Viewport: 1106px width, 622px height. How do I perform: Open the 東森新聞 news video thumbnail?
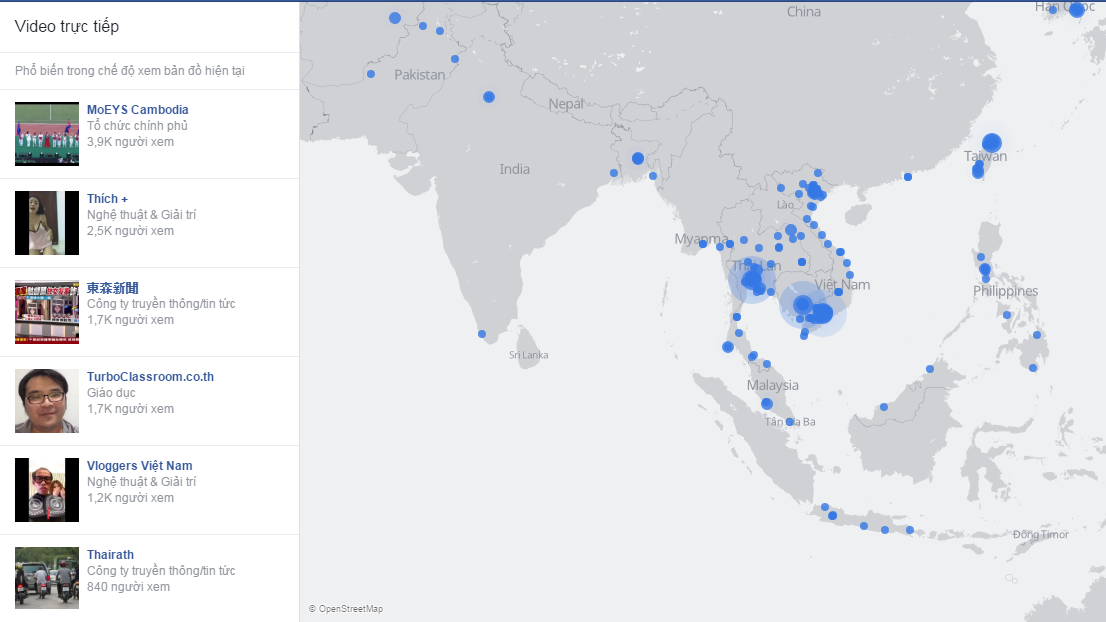point(47,312)
